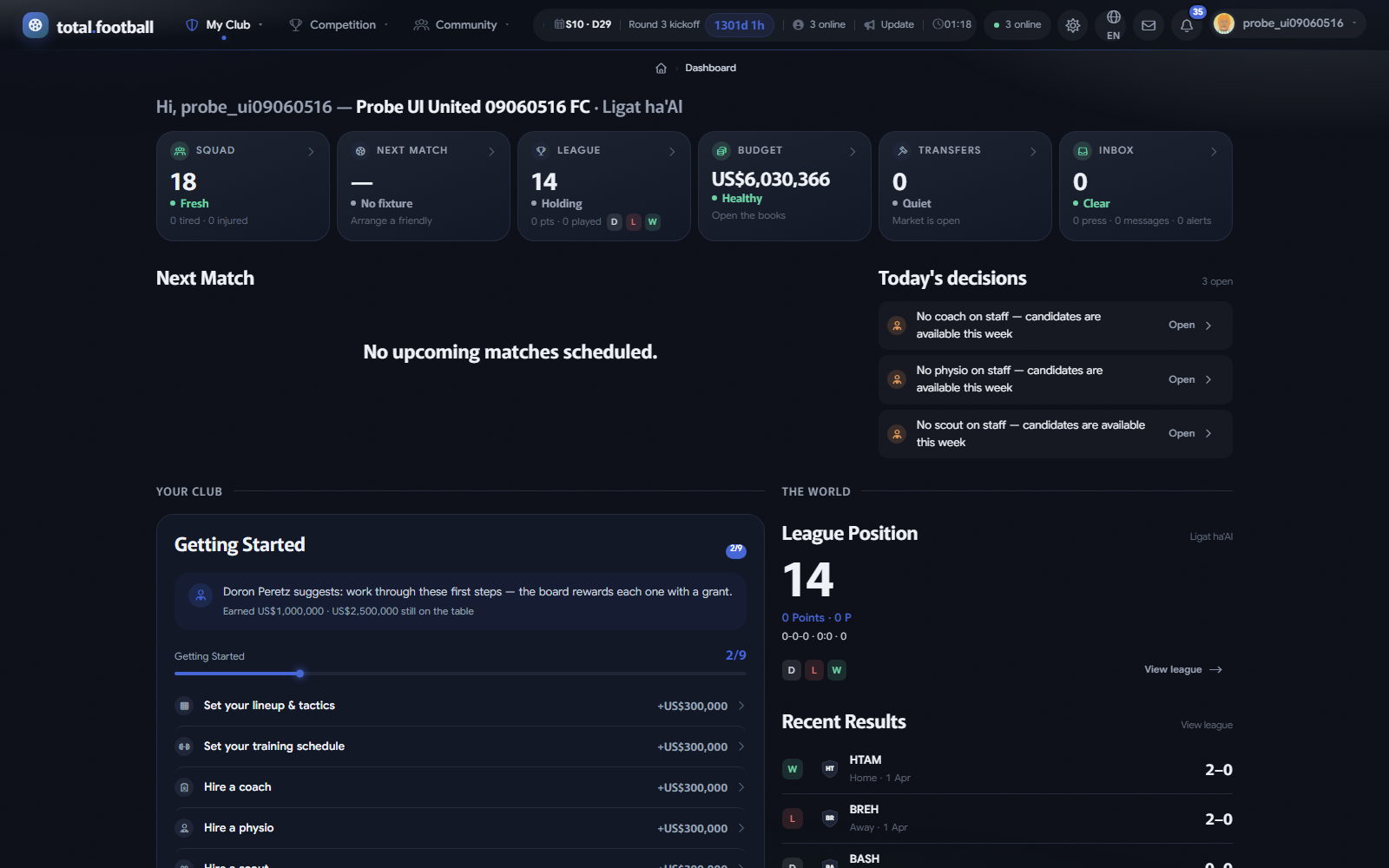Click the Next Match card football icon
This screenshot has width=1389, height=868.
tap(360, 151)
